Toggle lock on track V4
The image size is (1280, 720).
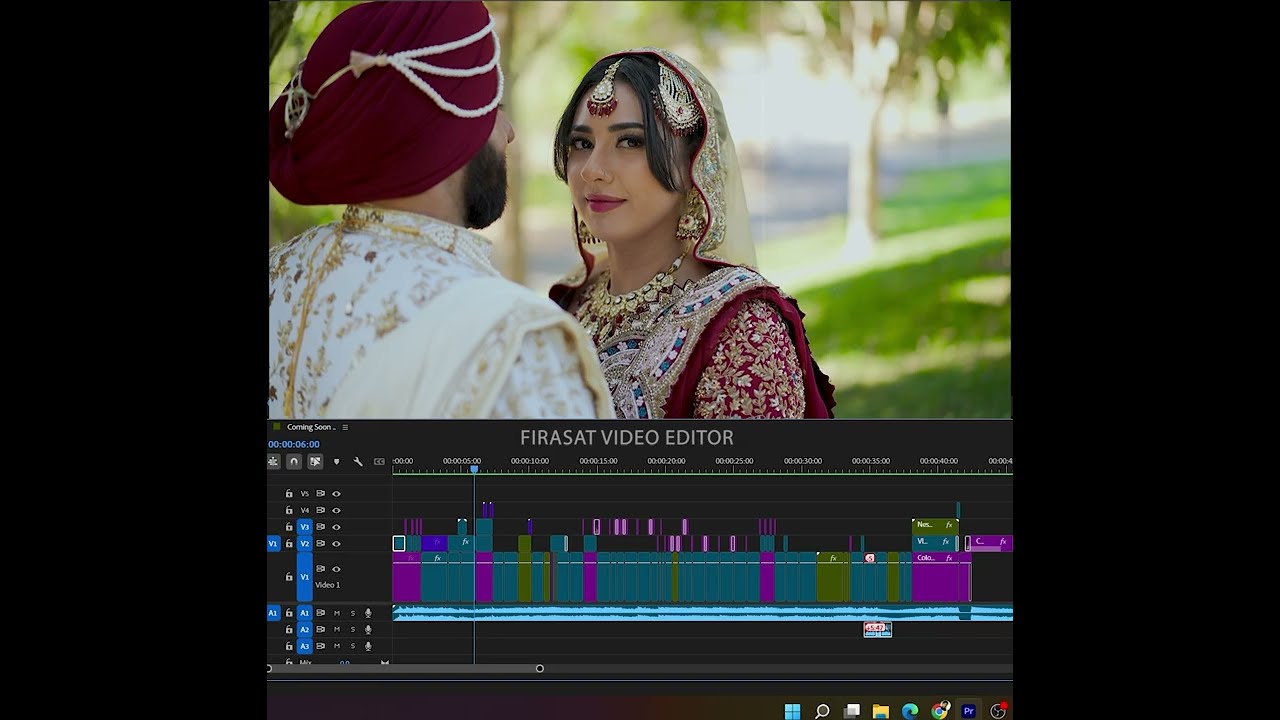click(x=289, y=510)
